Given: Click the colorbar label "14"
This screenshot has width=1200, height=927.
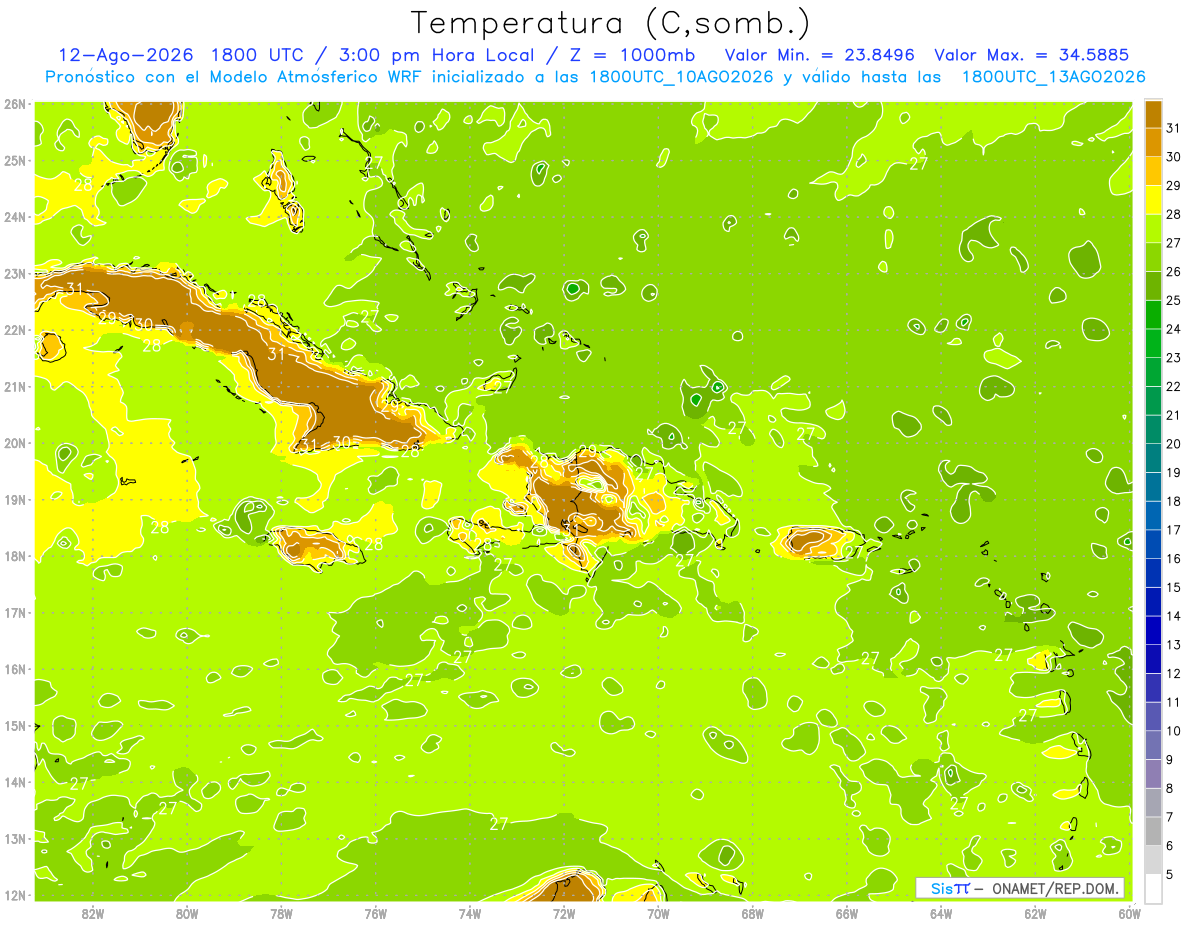Looking at the screenshot, I should pos(1174,616).
